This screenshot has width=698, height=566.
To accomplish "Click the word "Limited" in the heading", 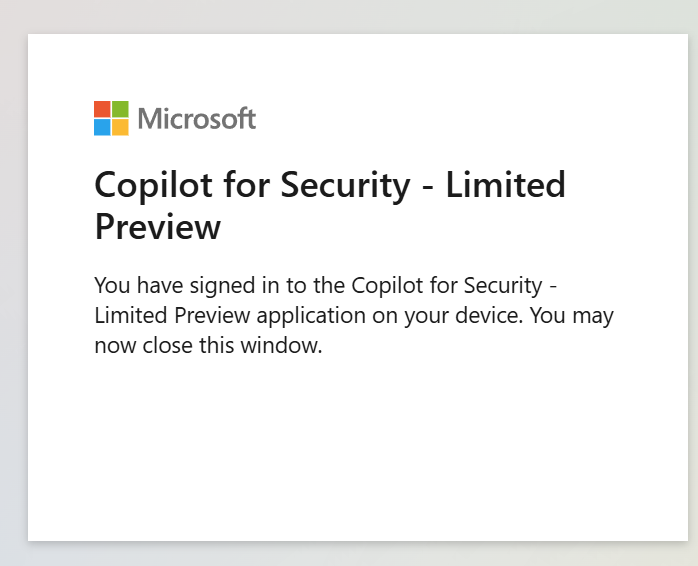I will point(506,184).
